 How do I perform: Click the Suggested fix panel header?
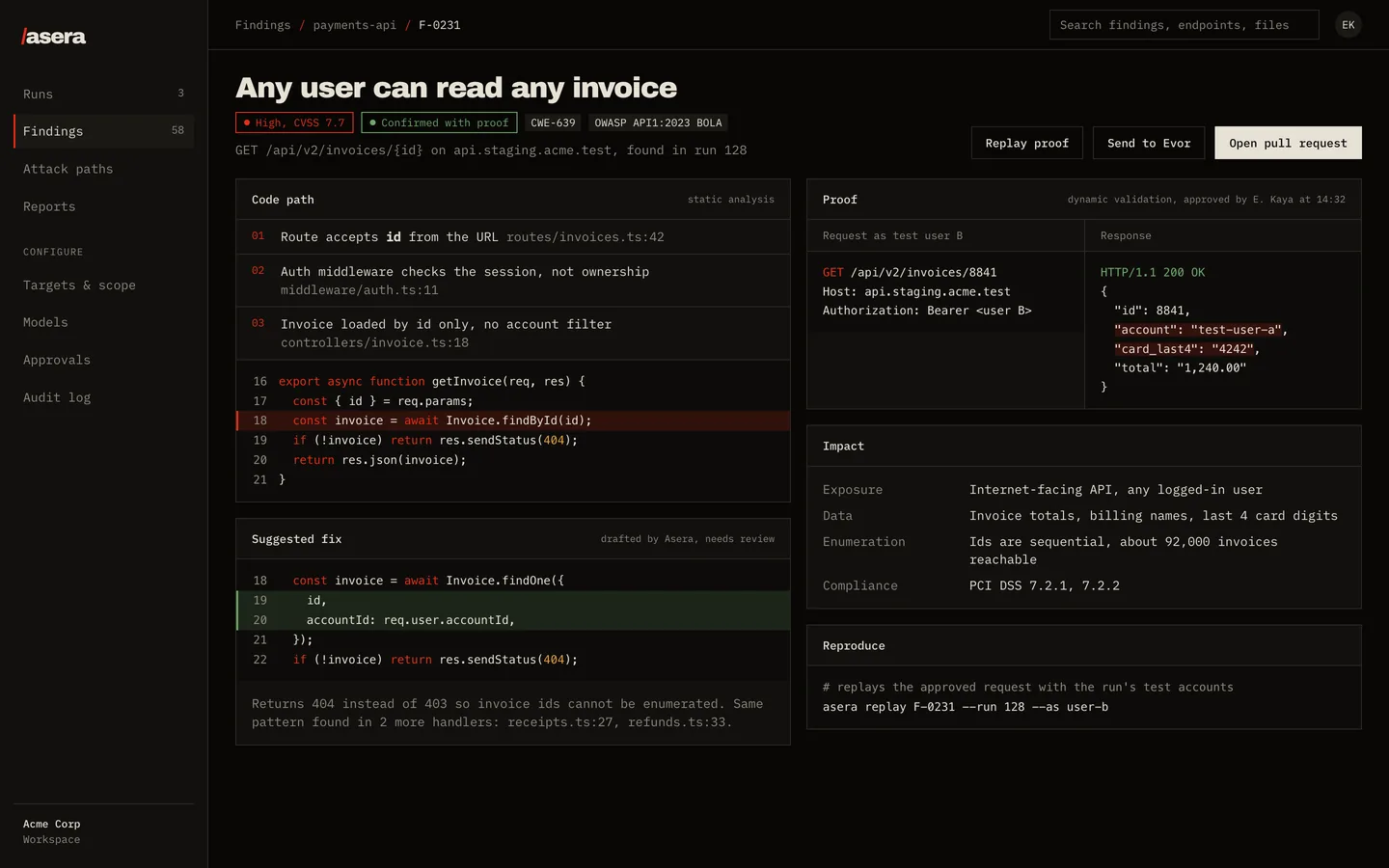(x=513, y=539)
